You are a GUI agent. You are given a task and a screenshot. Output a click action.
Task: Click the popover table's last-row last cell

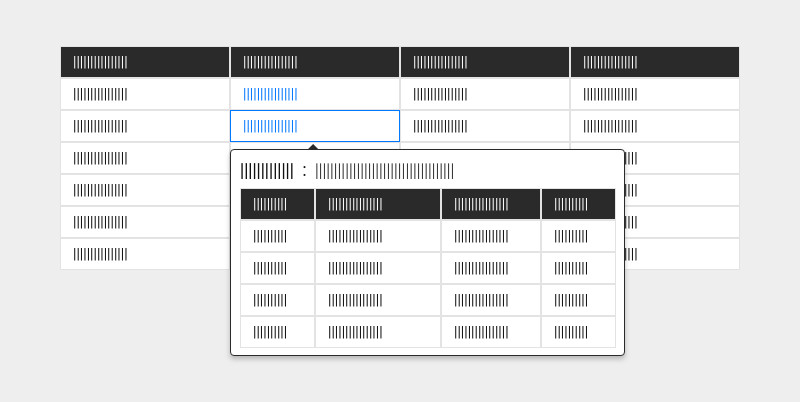pyautogui.click(x=571, y=332)
